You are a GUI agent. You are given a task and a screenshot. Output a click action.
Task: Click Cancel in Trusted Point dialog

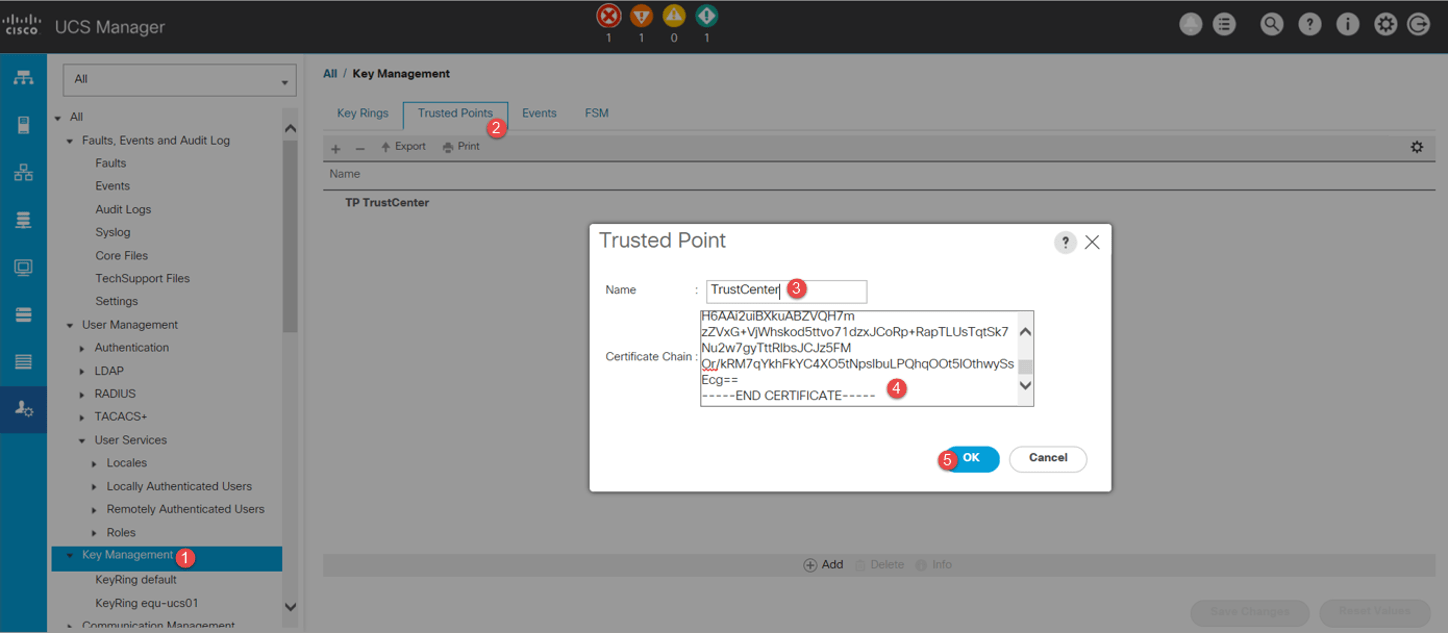[x=1047, y=458]
